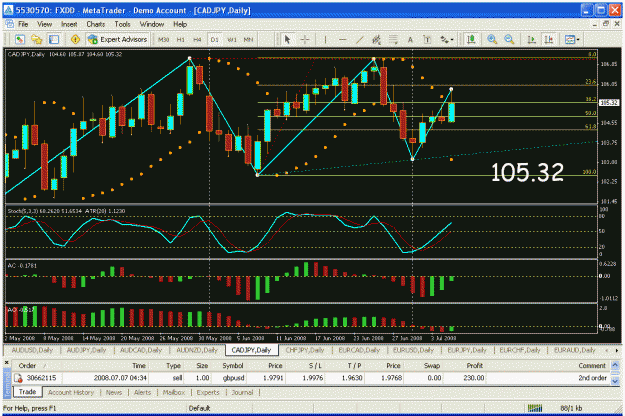
Task: Open the Alerts terminal tab
Action: [142, 392]
